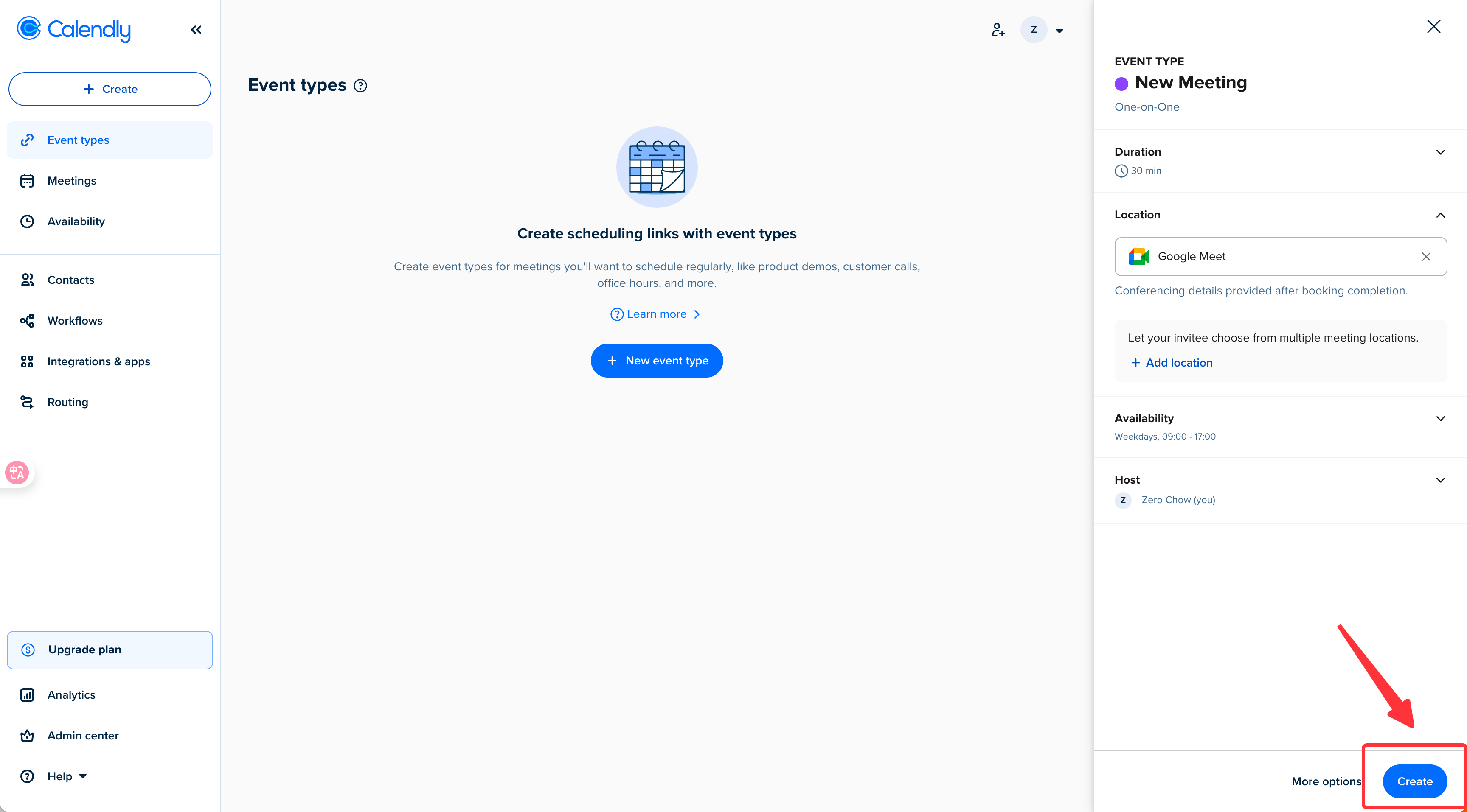Screen dimensions: 1467x812
Task: Remove Google Meet location with X
Action: pos(1425,257)
